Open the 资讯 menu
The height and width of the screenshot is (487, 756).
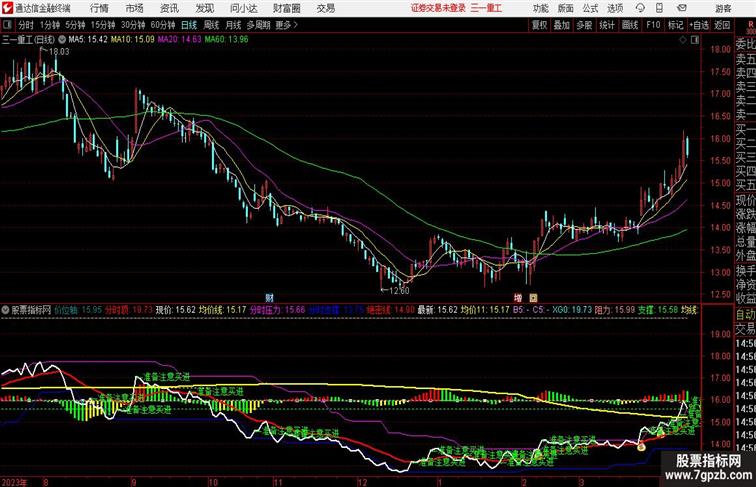[x=169, y=8]
